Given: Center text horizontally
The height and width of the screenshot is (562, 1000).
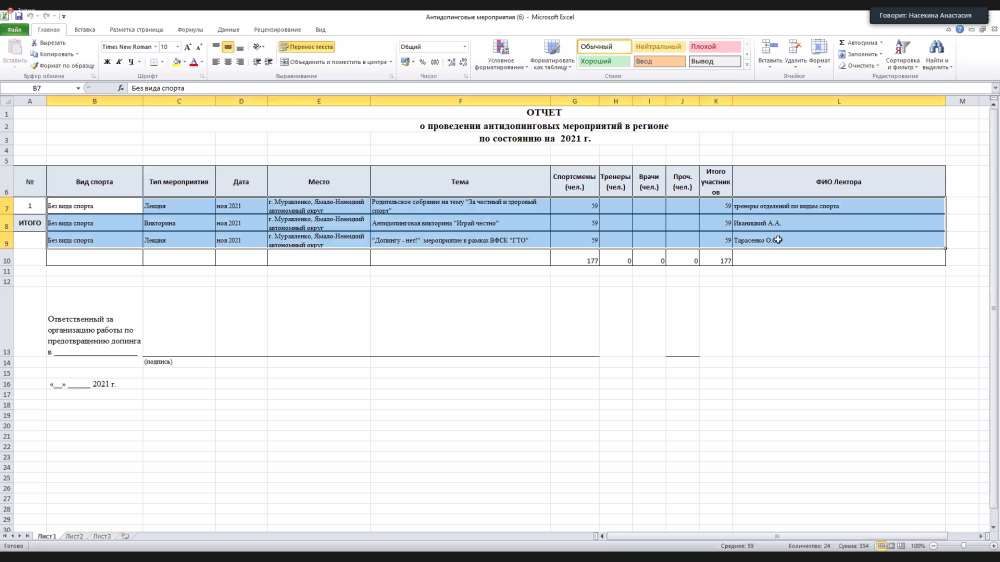Looking at the screenshot, I should 228,62.
